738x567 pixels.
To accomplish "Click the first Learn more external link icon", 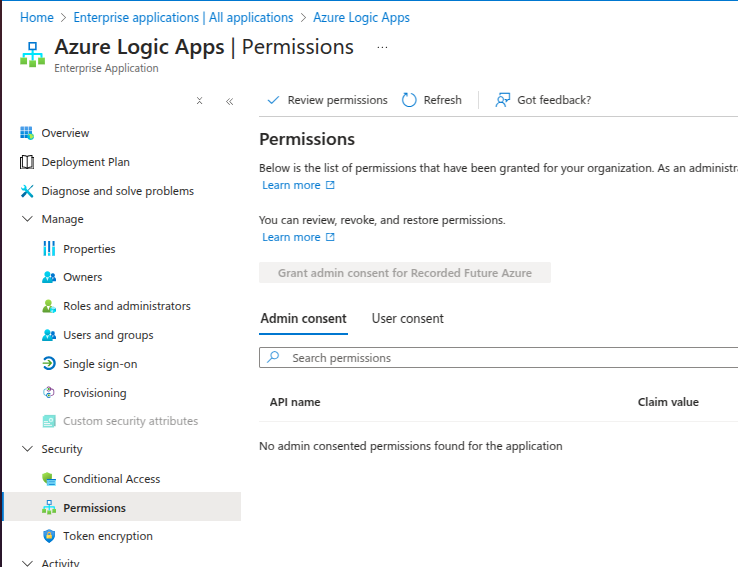I will point(330,185).
